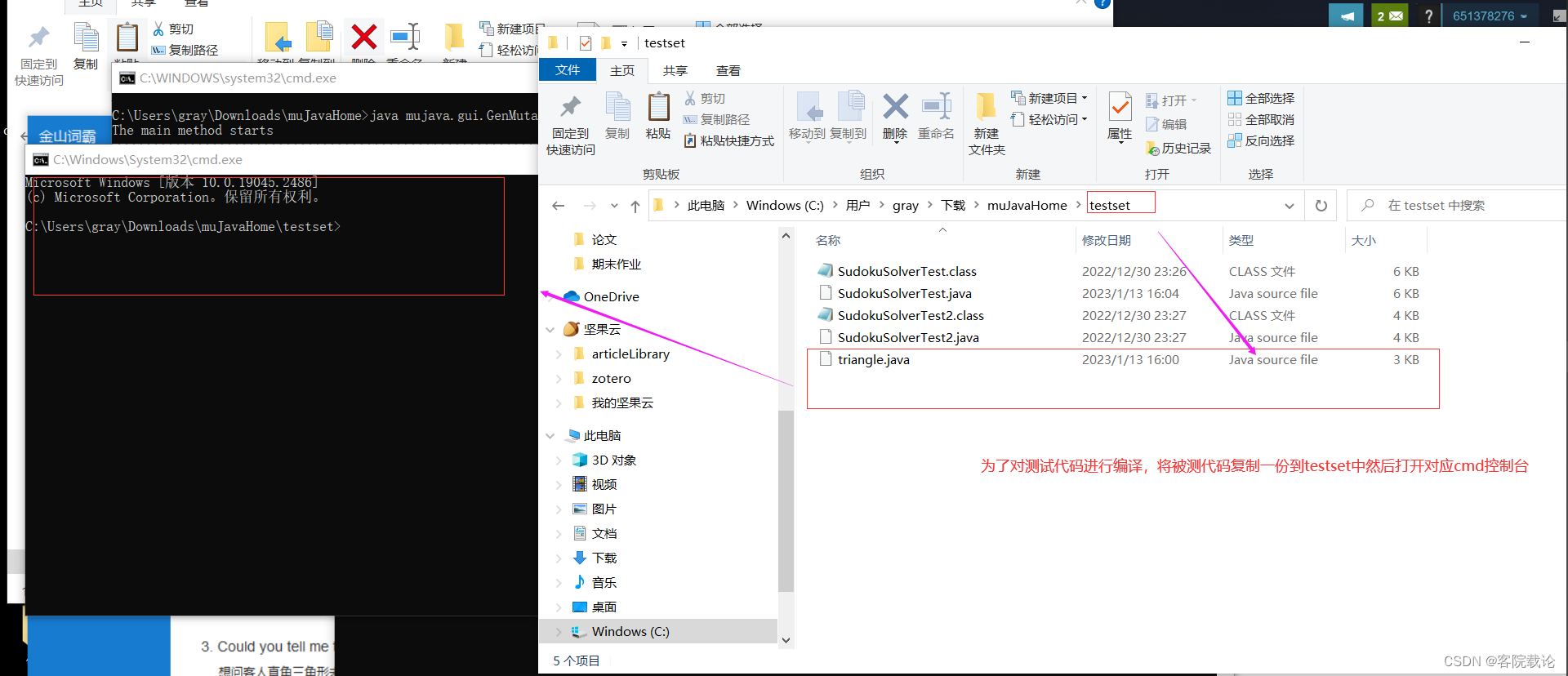Viewport: 1568px width, 676px height.
Task: Select 3D 对象 in the navigation pane
Action: point(613,460)
